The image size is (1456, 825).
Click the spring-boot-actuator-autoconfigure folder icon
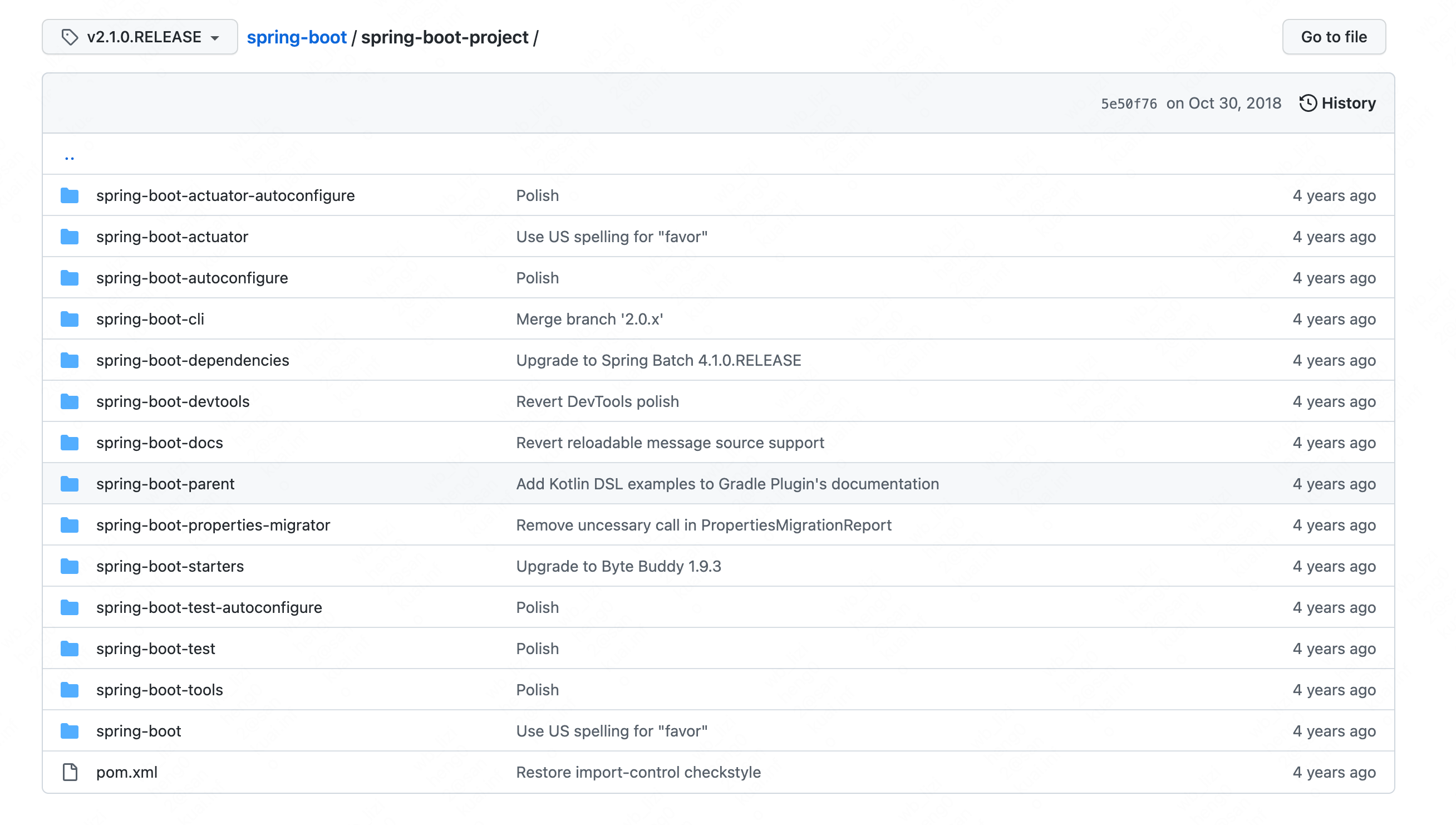click(70, 195)
